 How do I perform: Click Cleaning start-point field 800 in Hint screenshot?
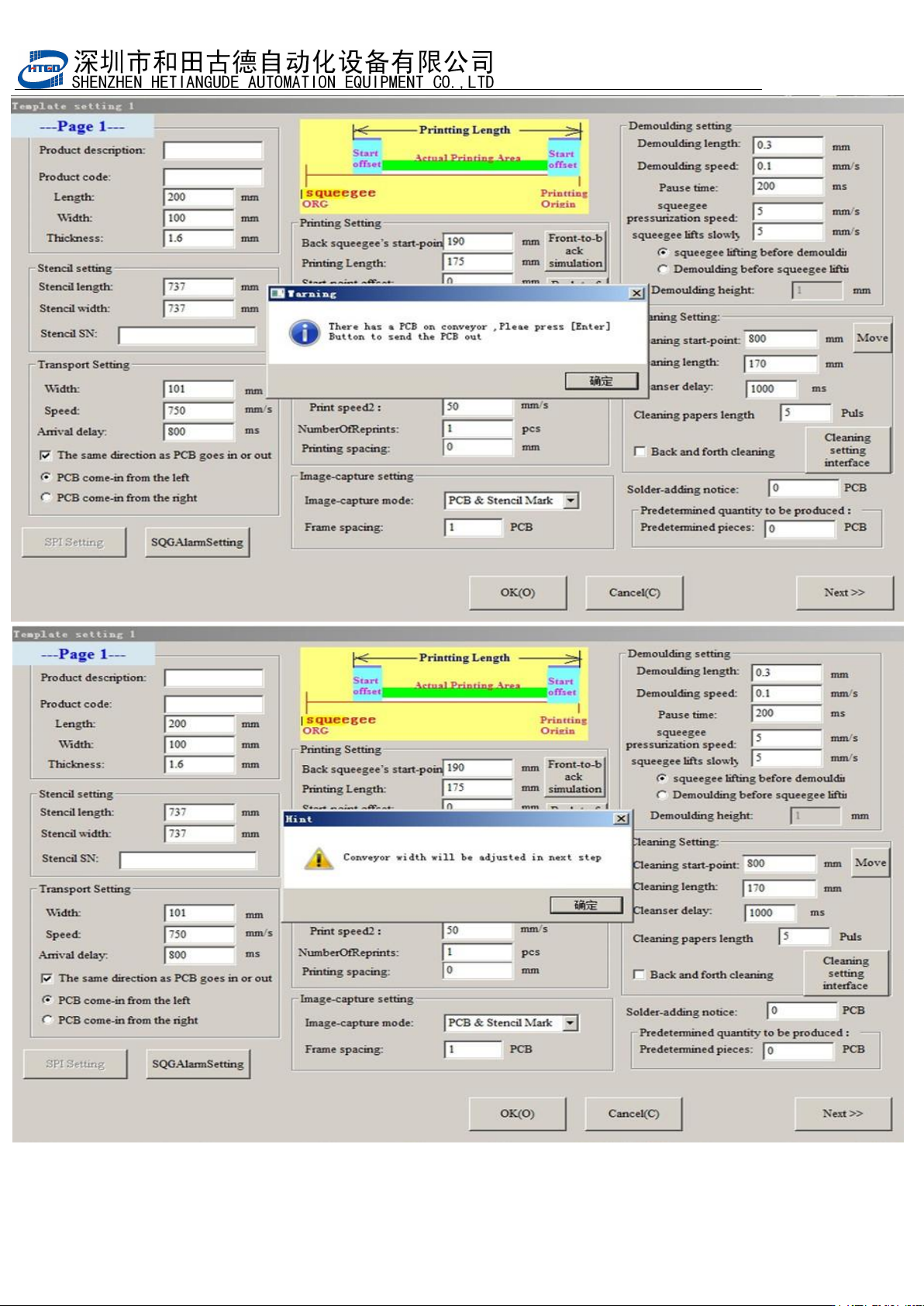click(780, 864)
